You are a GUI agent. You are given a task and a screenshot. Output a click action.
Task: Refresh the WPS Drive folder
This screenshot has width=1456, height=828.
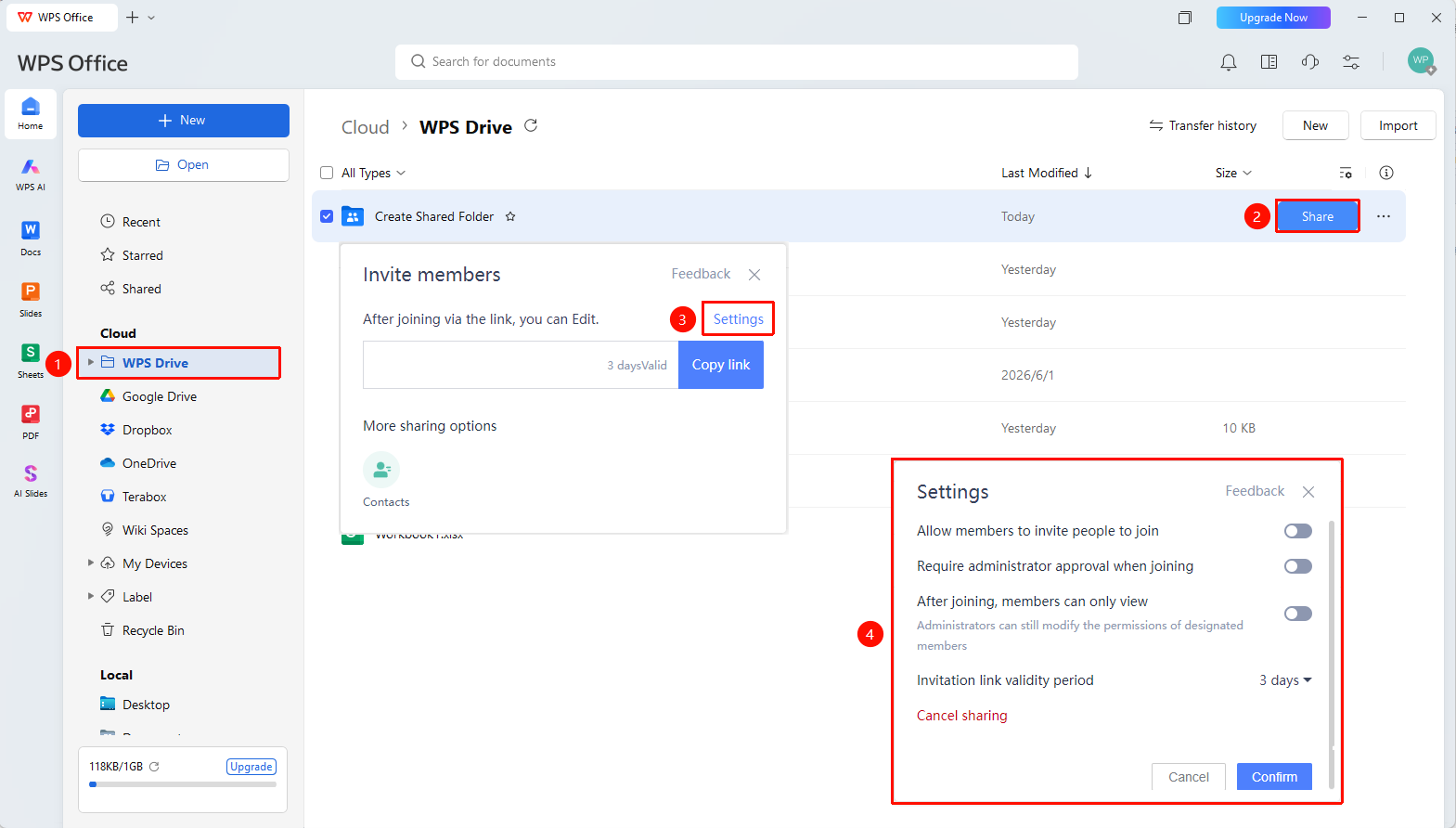coord(531,125)
